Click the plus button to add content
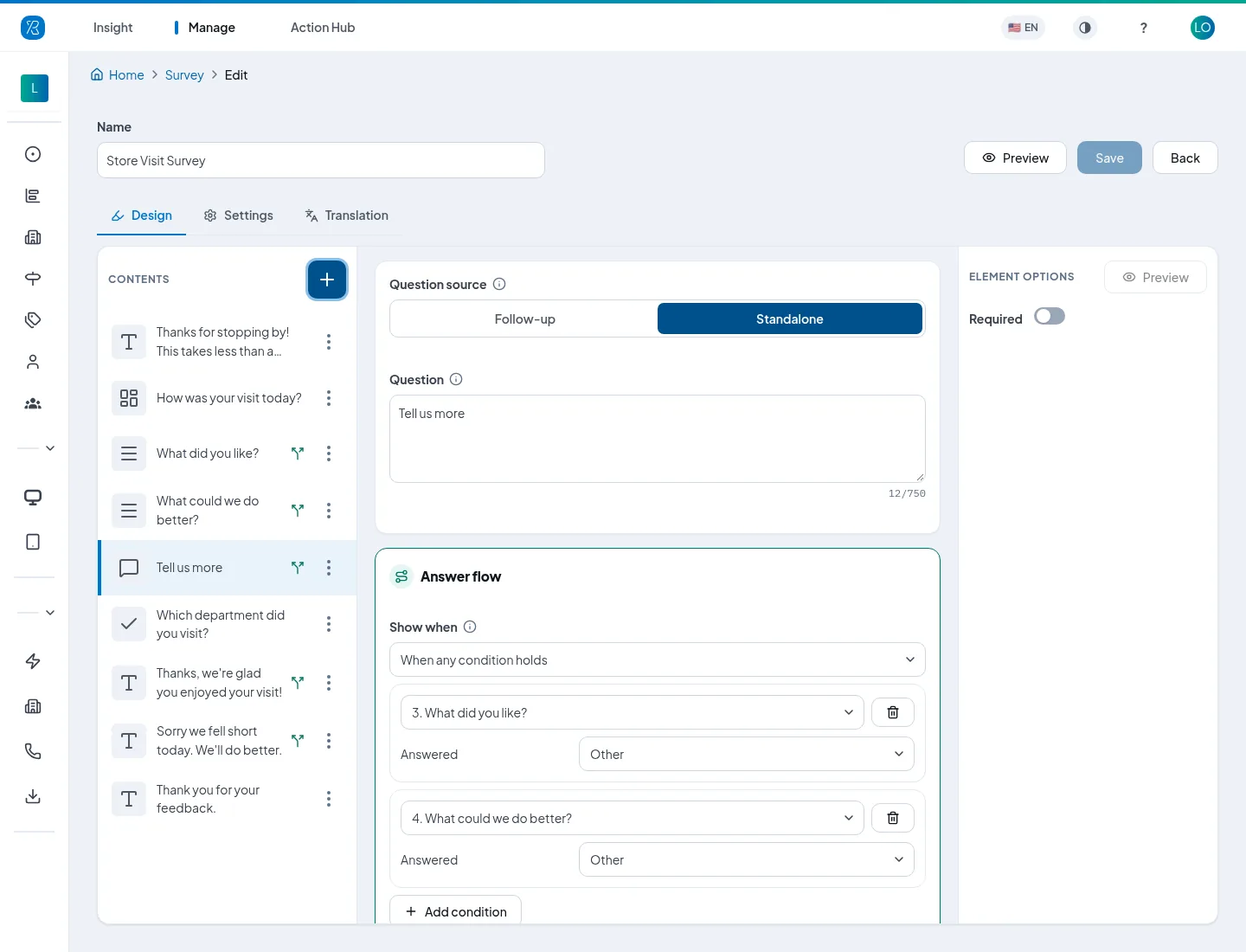The image size is (1246, 952). click(x=327, y=280)
